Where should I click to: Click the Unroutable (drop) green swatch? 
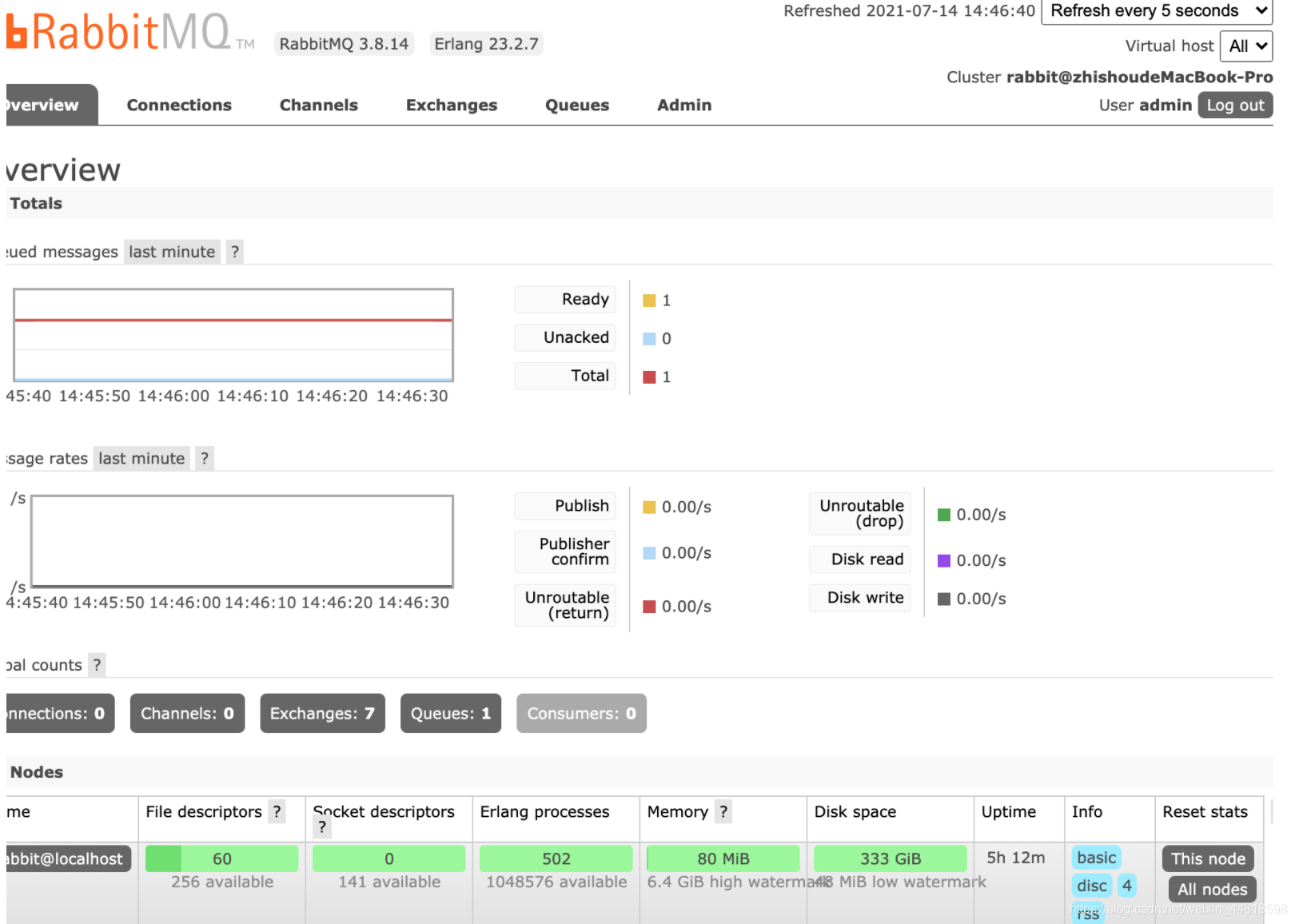[944, 515]
